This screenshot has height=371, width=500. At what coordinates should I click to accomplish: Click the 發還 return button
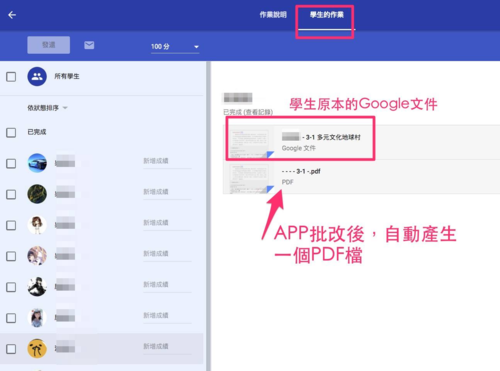(x=49, y=45)
